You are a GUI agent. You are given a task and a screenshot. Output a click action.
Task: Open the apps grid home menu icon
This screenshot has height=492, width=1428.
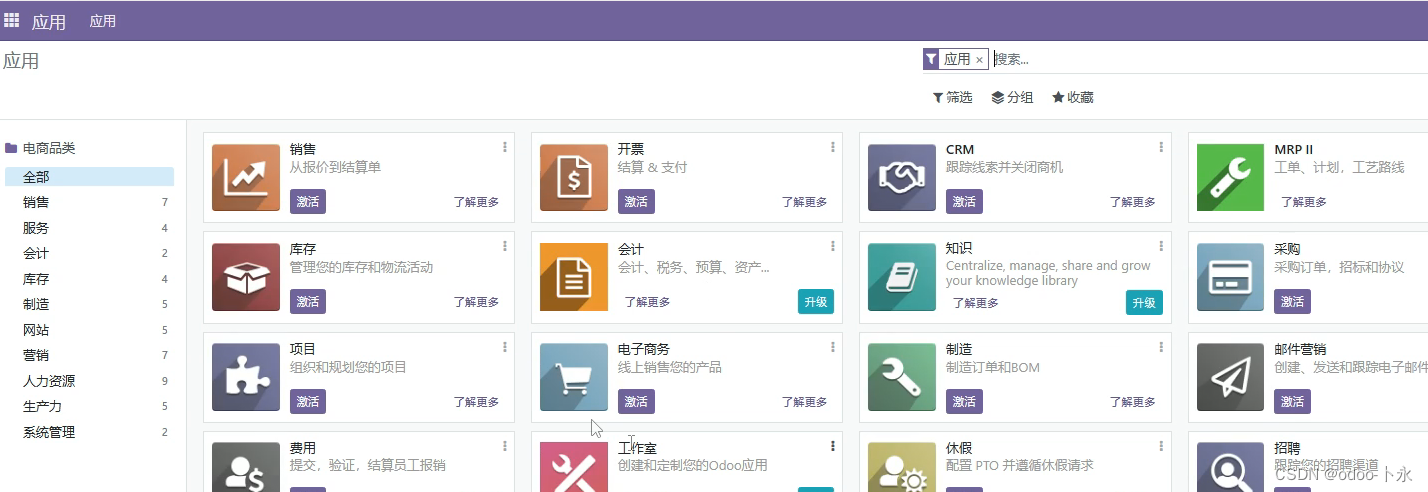click(12, 20)
